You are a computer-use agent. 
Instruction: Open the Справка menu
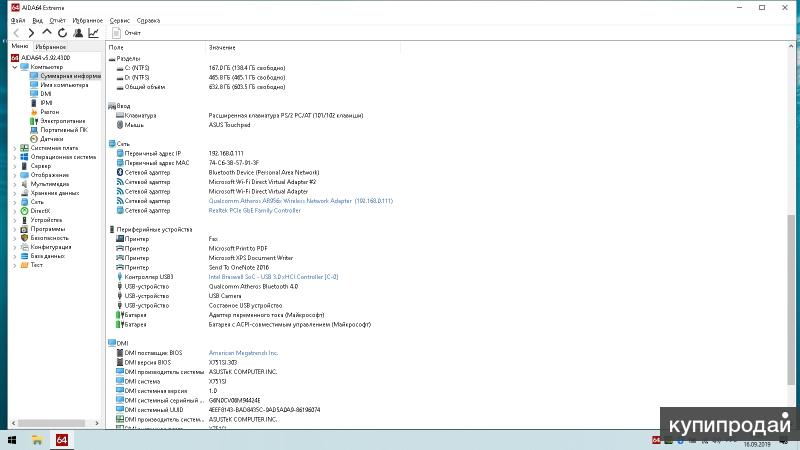click(x=148, y=20)
